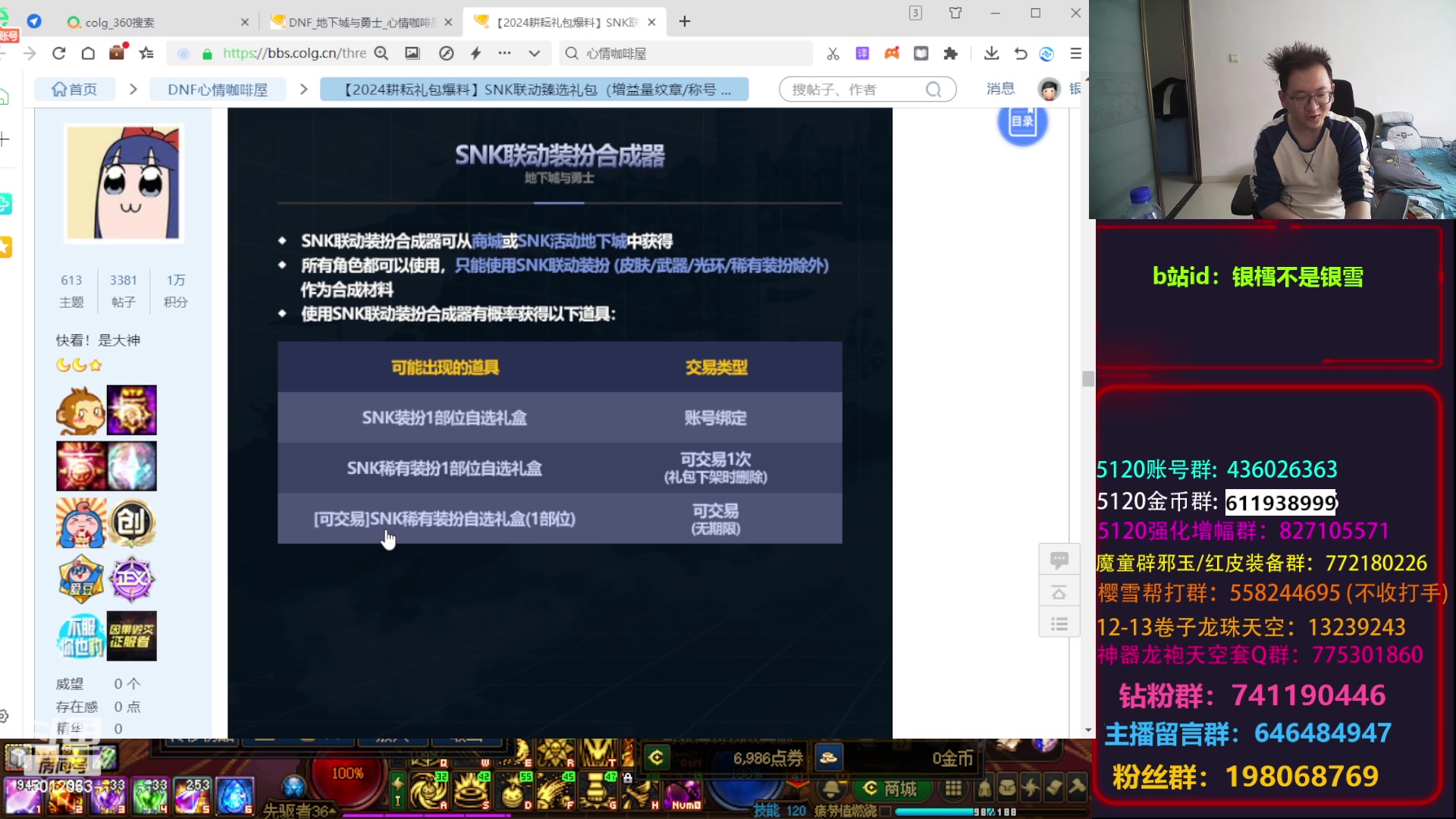Click the 6,986点券 currency display
Screen dimensions: 1456x819
767,758
